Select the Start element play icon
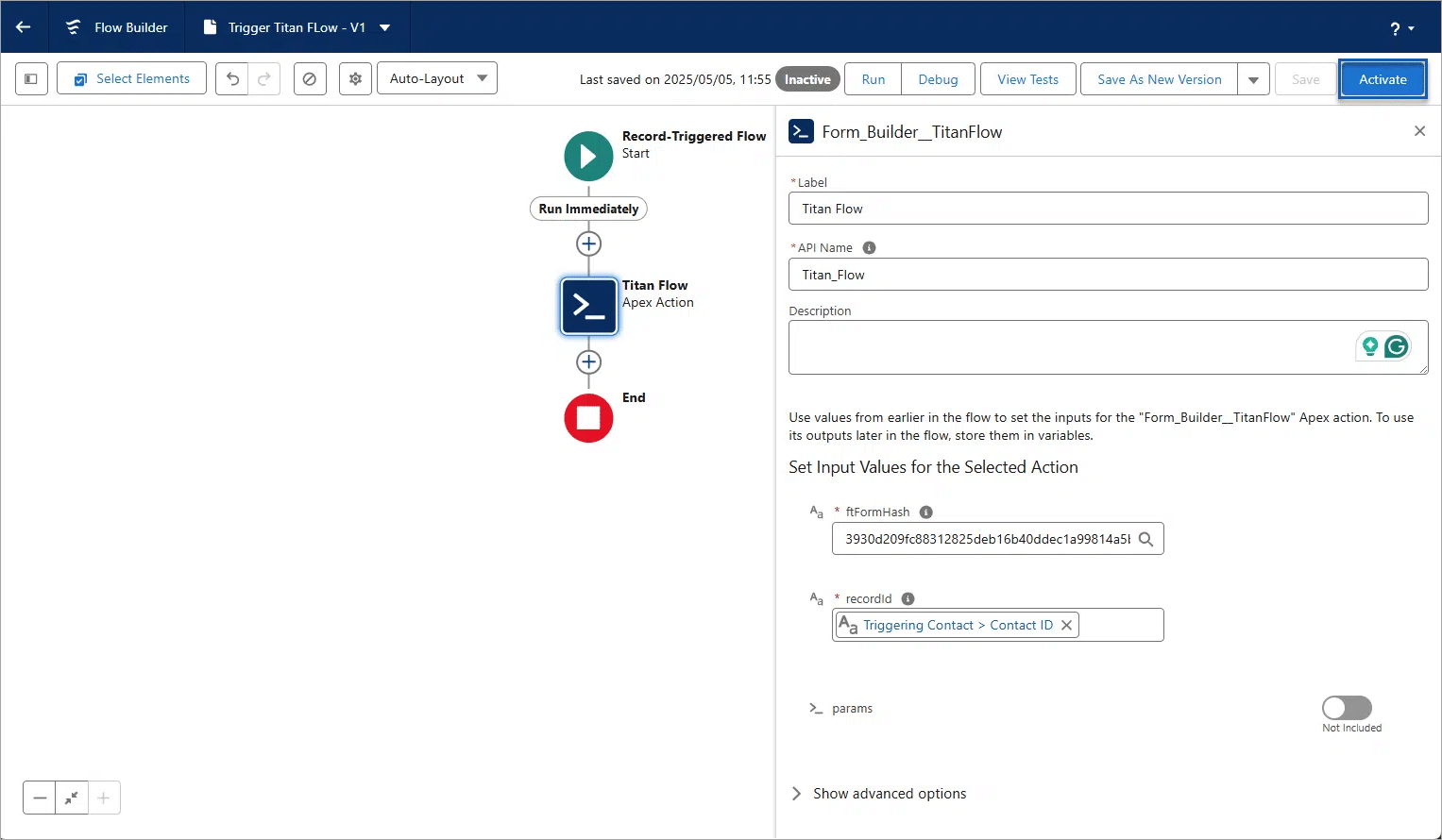The image size is (1442, 840). click(588, 156)
